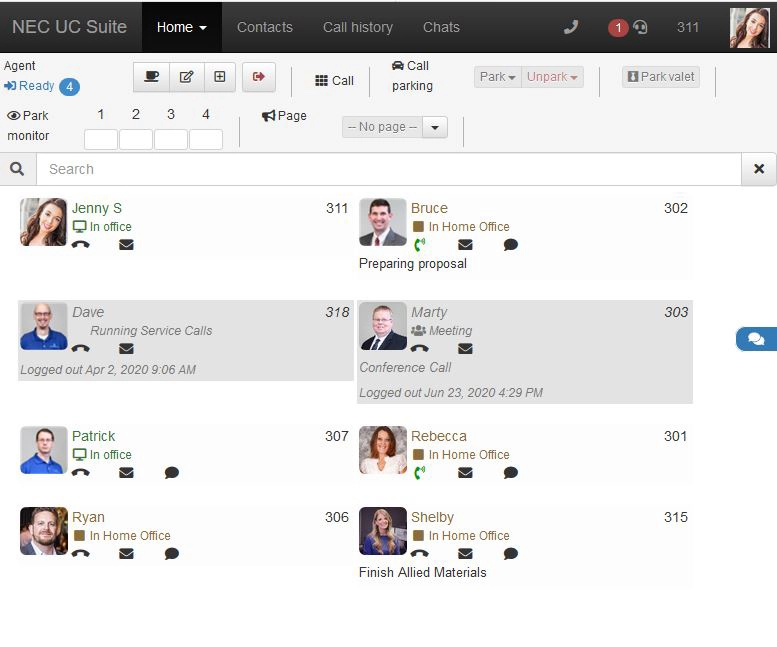Send email to Jenny S via envelope icon

tap(126, 244)
